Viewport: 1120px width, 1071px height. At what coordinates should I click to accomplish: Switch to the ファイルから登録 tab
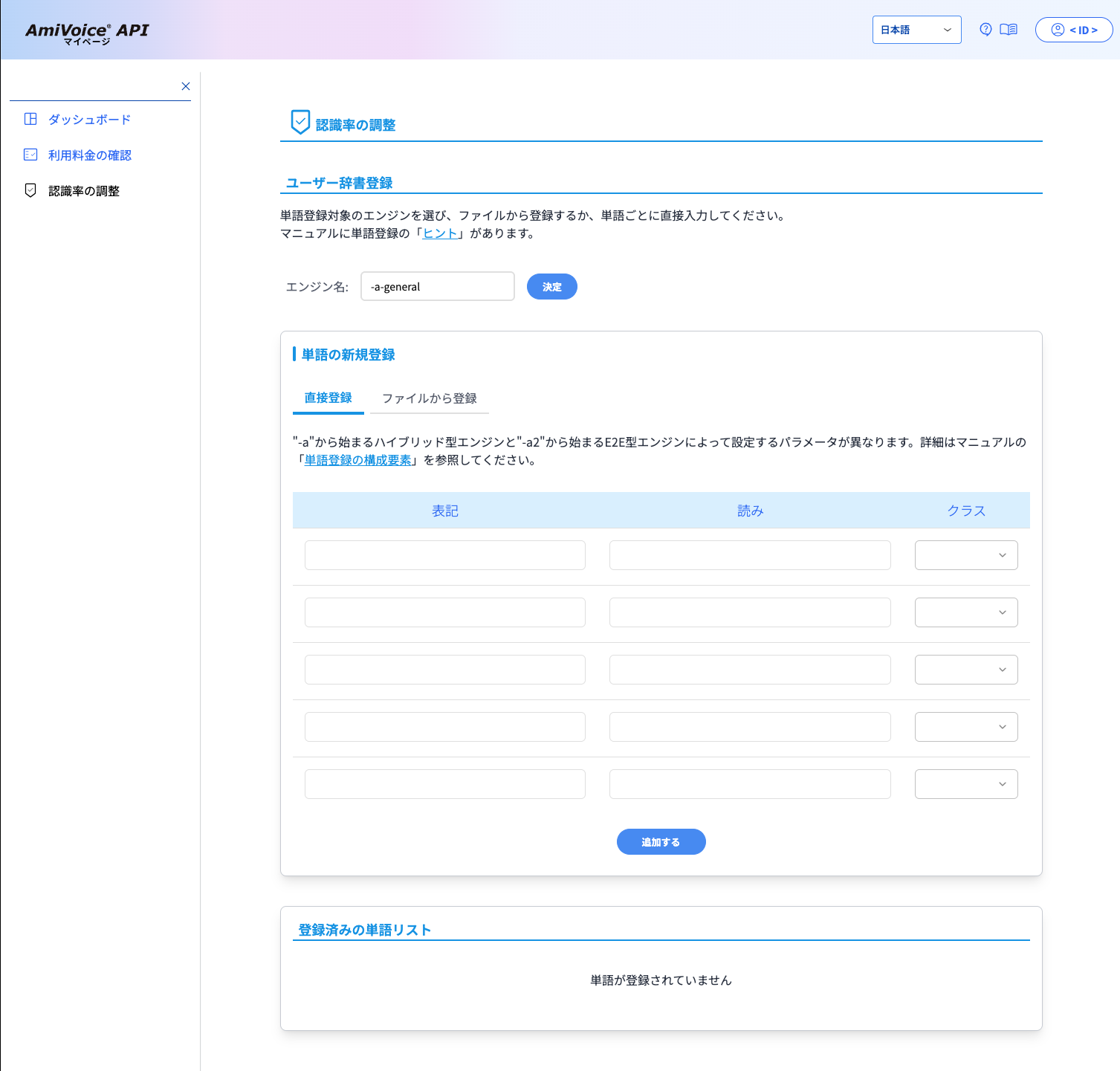click(430, 398)
